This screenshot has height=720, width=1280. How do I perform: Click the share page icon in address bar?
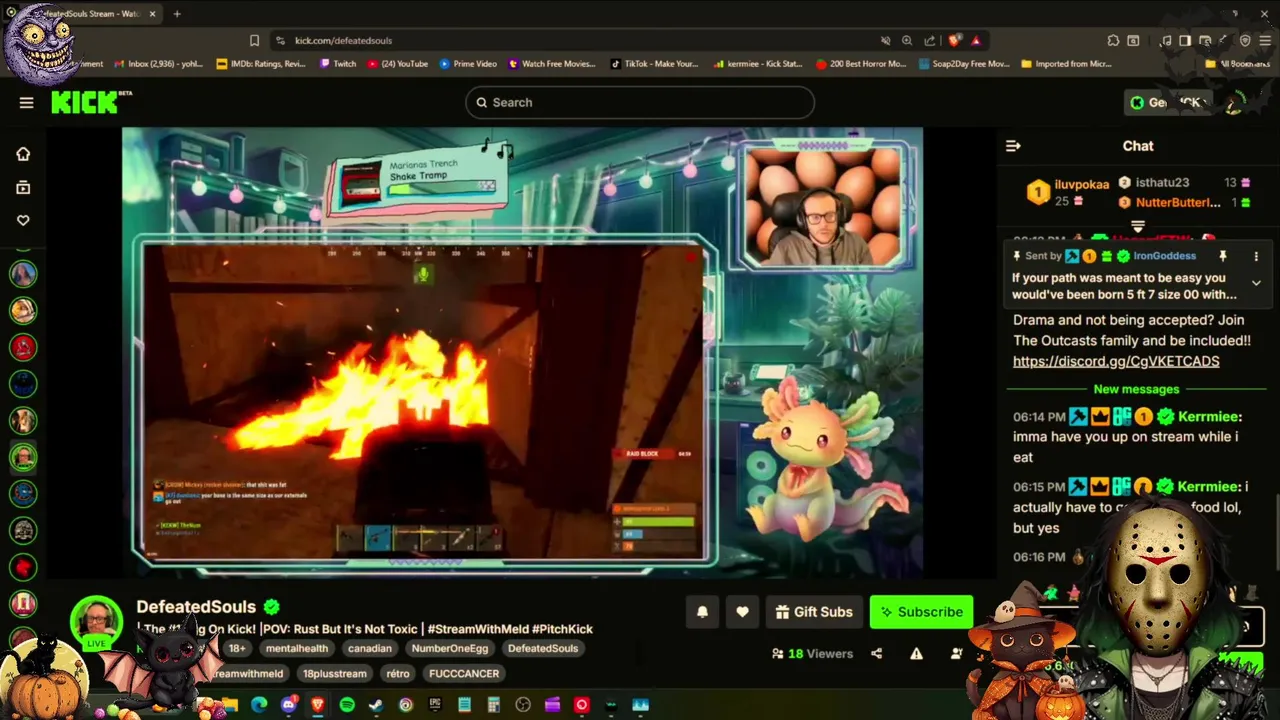coord(930,40)
